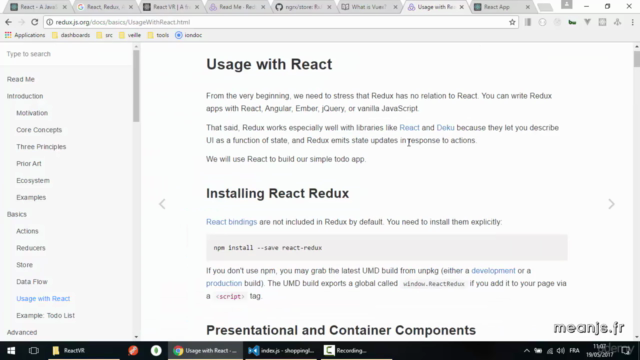This screenshot has width=640, height=360.
Task: Click the main page scrollbar thumb
Action: pos(637,59)
